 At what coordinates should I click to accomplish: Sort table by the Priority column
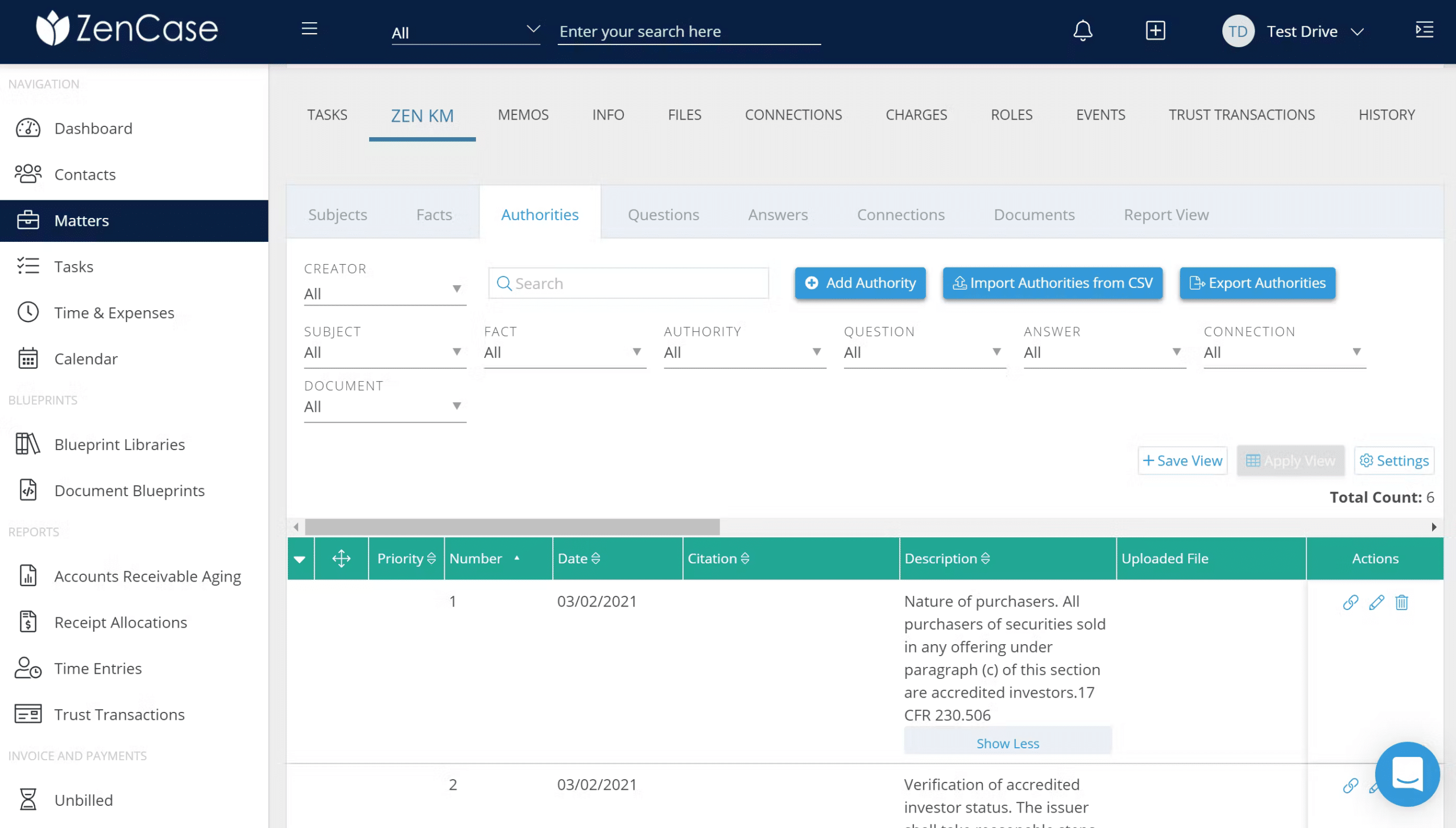click(x=406, y=558)
